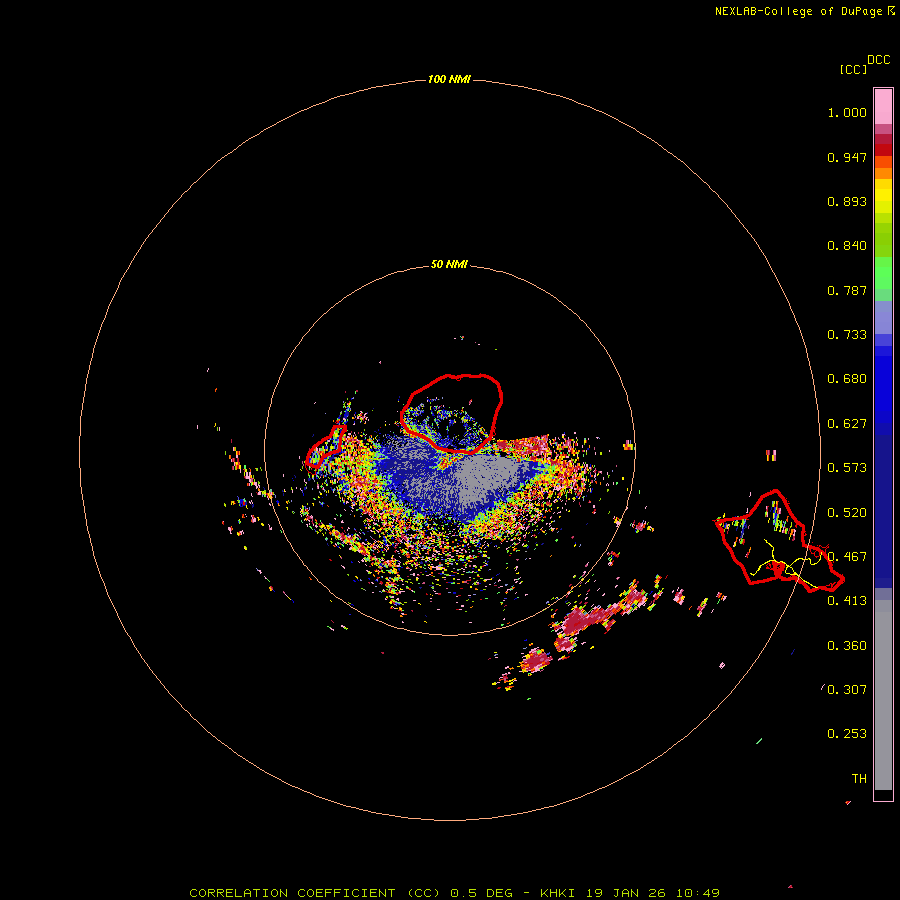Click the large red outlined area north of radar
900x900 pixels.
452,413
